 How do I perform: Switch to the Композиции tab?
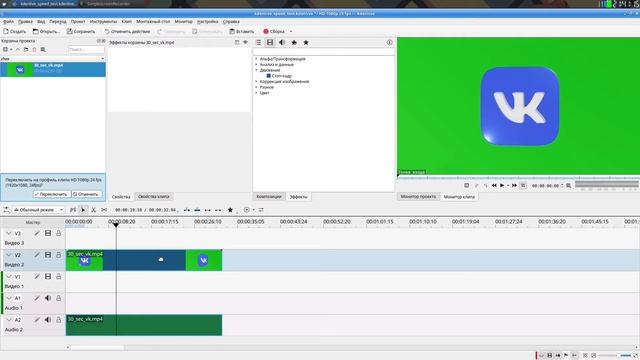tap(269, 197)
